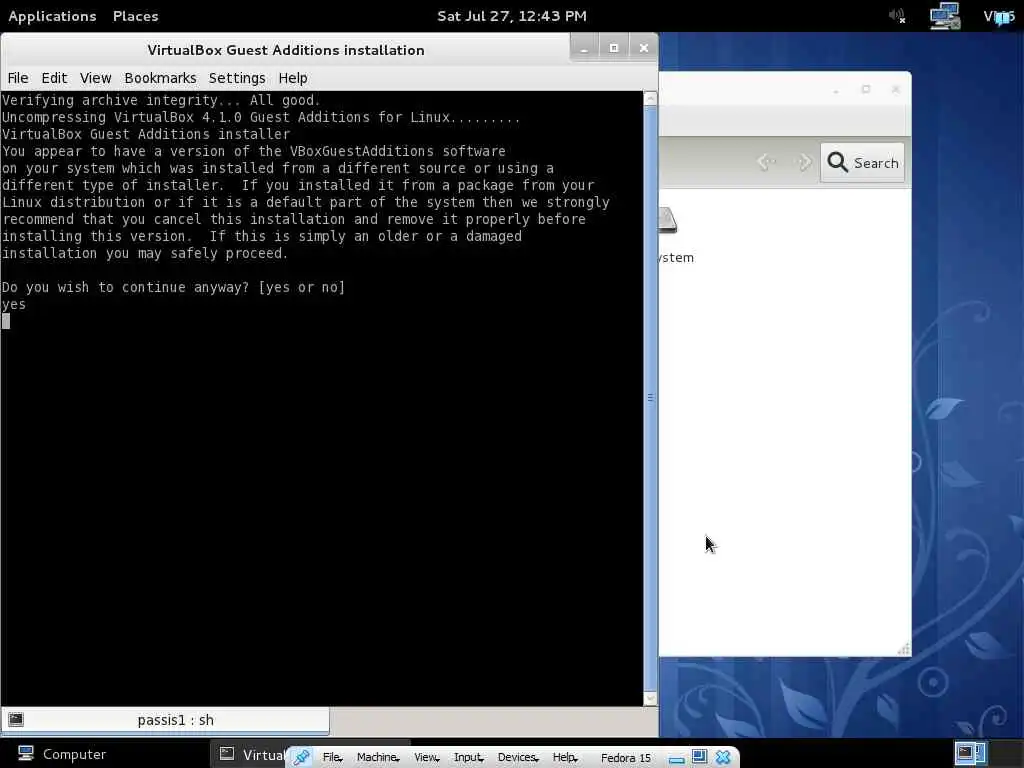The height and width of the screenshot is (768, 1024).
Task: Click the back arrow in file manager
Action: 767,162
